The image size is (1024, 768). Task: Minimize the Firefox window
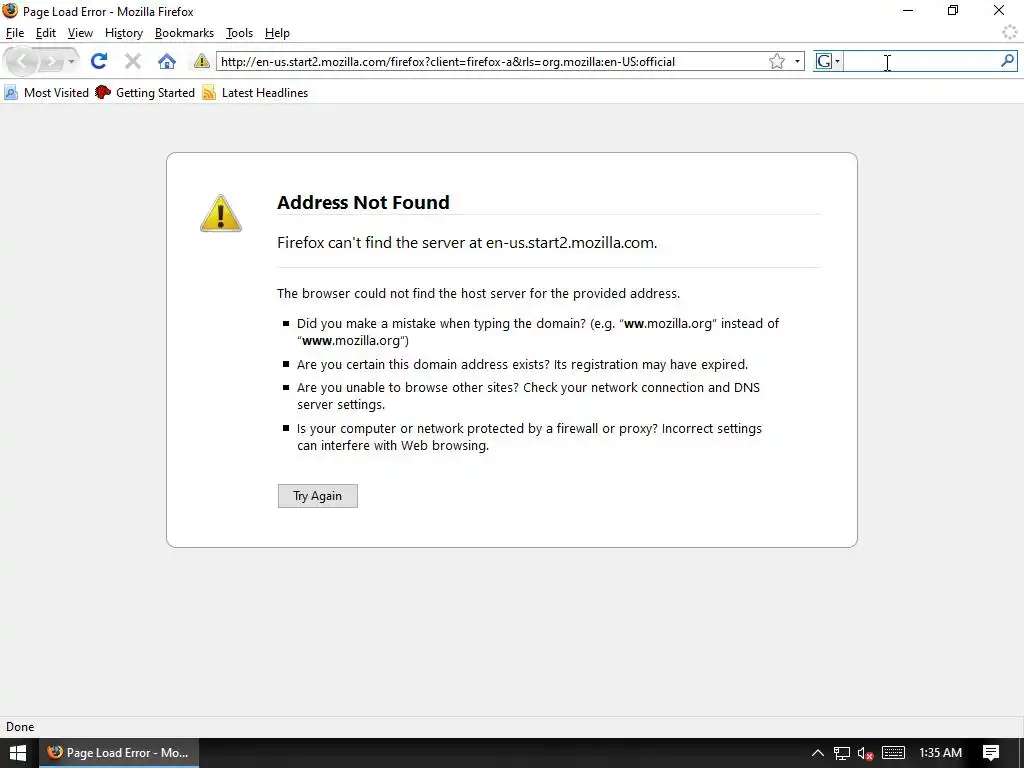pos(908,11)
